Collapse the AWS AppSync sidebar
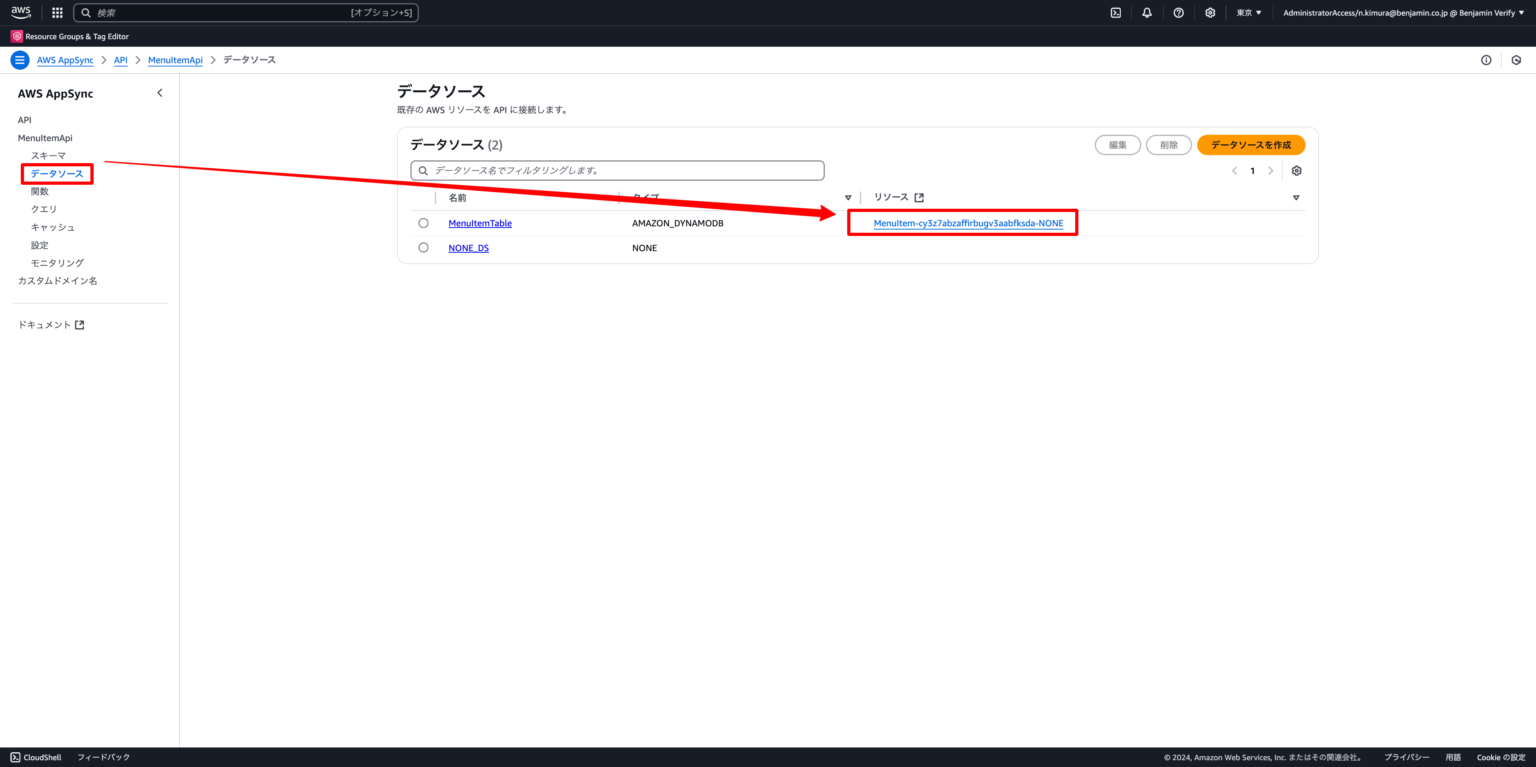The image size is (1536, 767). [159, 92]
